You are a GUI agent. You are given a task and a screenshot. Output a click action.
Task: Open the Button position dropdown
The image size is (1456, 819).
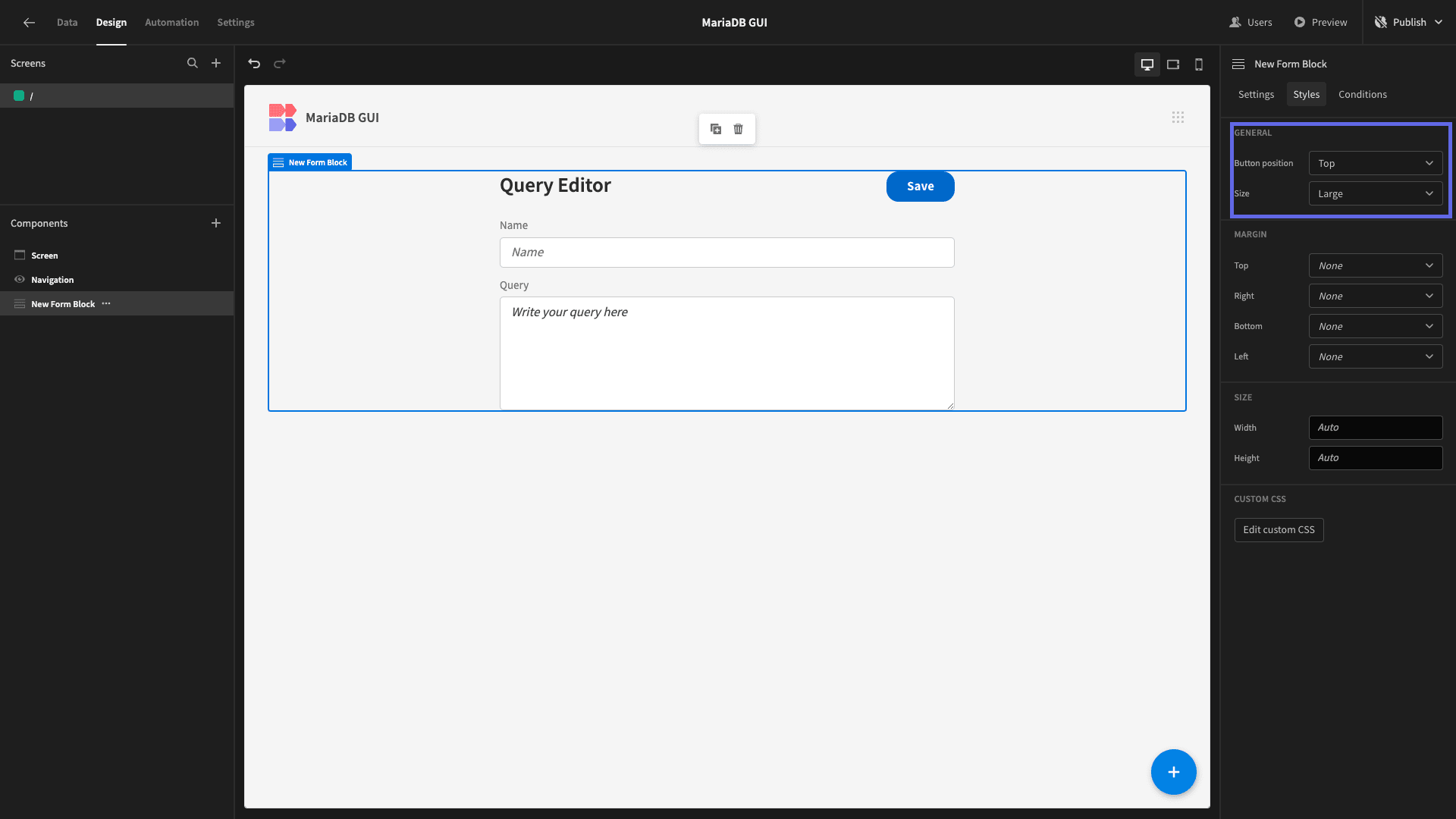[x=1376, y=163]
